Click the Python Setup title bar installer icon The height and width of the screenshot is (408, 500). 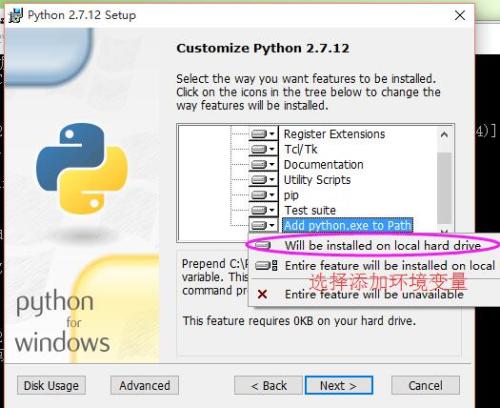point(16,15)
